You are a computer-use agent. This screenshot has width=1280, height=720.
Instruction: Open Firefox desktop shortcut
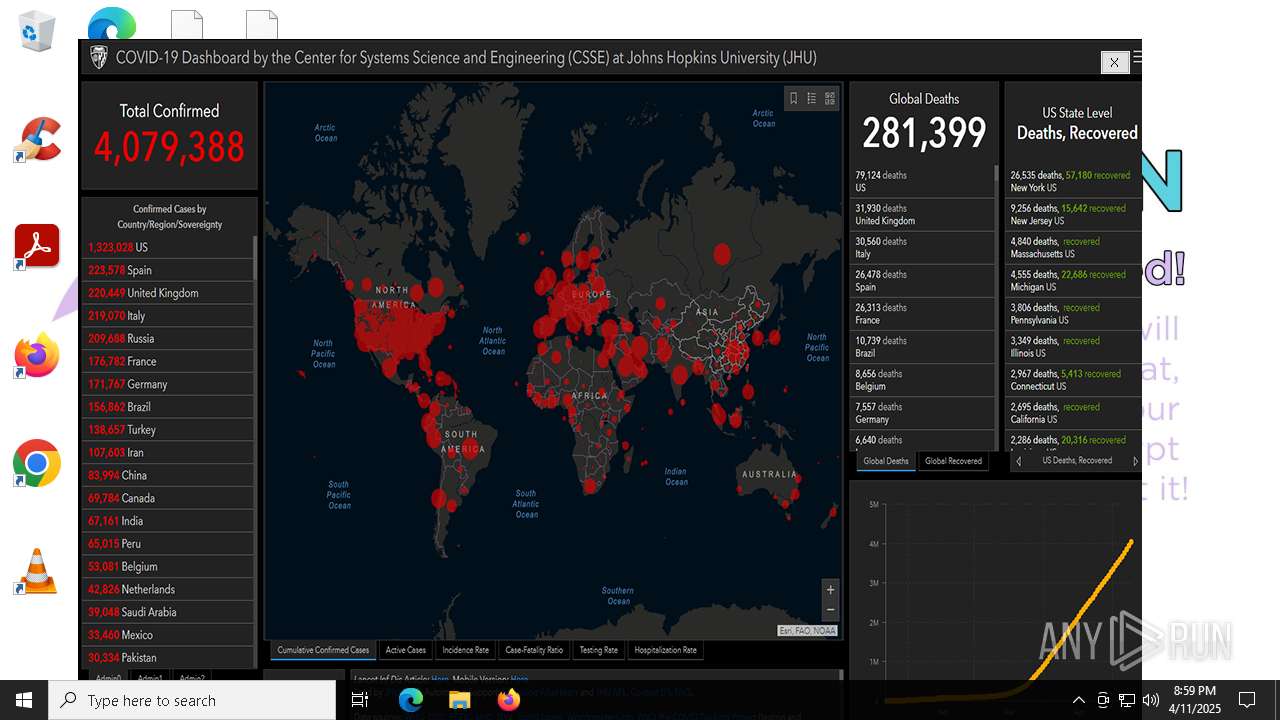pos(37,355)
